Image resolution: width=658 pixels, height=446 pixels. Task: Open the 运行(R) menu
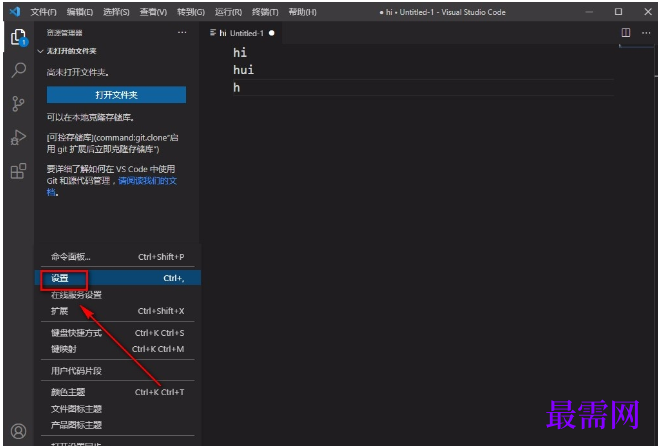coord(228,12)
